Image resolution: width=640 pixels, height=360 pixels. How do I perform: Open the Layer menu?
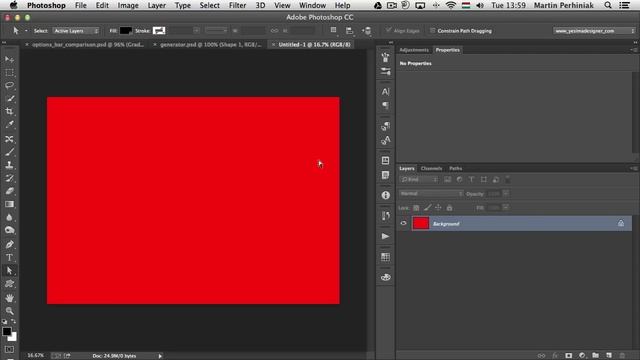pos(157,5)
